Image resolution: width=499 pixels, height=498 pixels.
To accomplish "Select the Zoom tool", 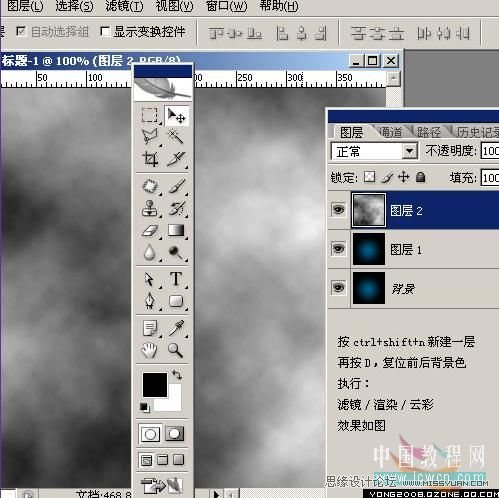I will tap(176, 350).
